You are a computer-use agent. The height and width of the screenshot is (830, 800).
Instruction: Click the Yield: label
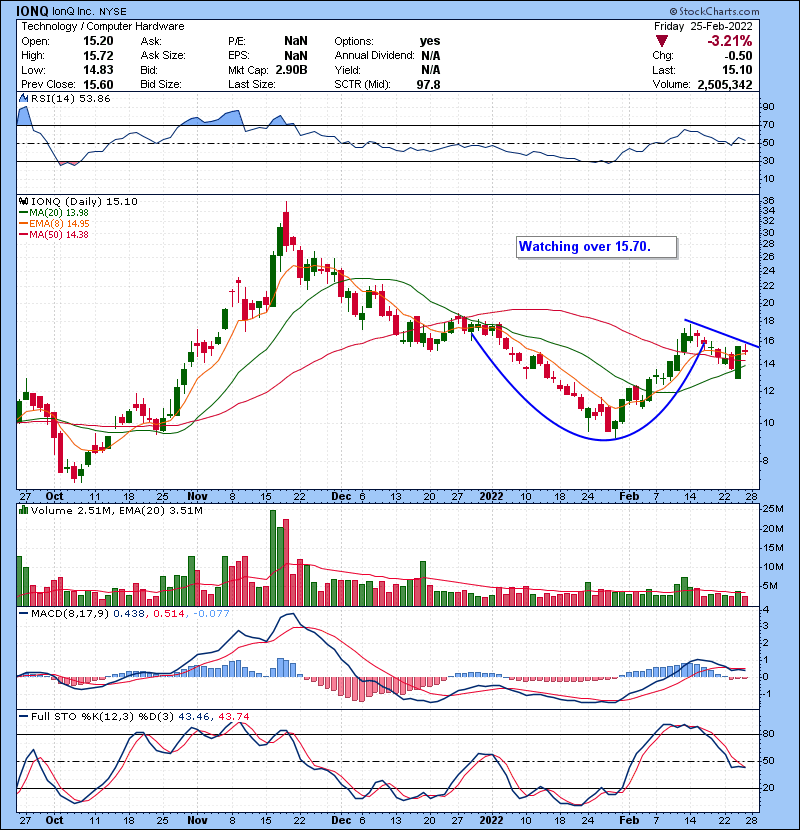347,70
